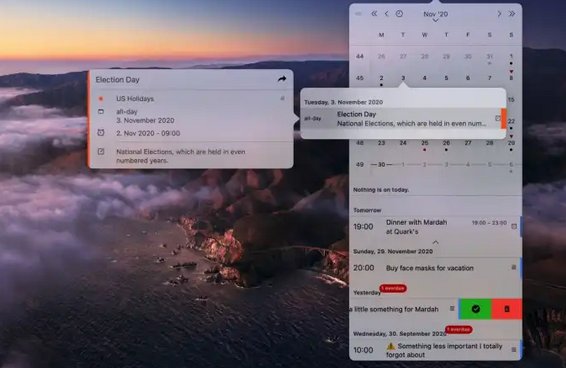The width and height of the screenshot is (566, 368).
Task: Click the 19:00 - 23:00 time range text
Action: (x=489, y=223)
